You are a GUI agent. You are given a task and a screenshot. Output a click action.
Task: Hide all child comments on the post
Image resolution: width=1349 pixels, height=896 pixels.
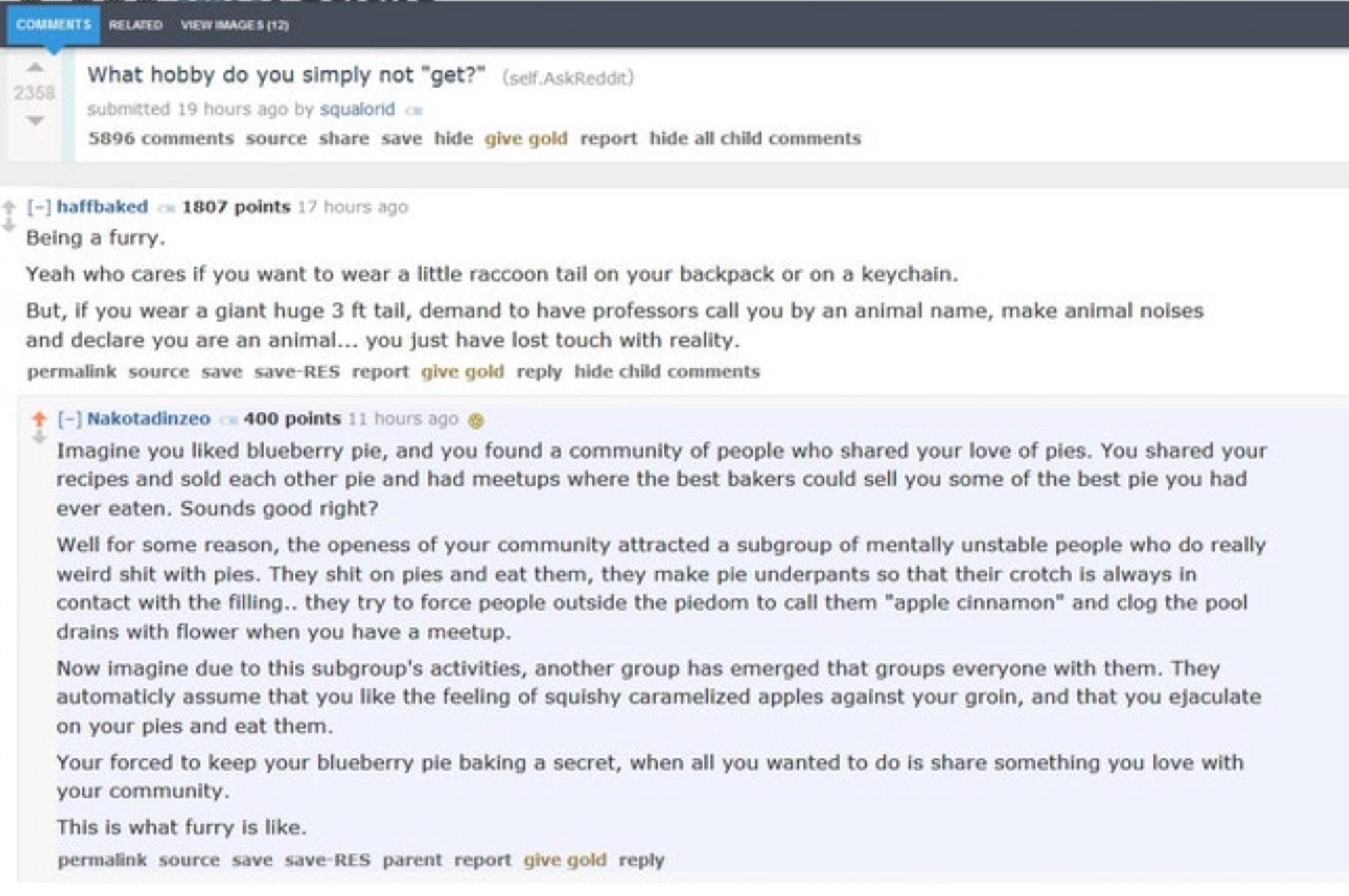(x=755, y=138)
